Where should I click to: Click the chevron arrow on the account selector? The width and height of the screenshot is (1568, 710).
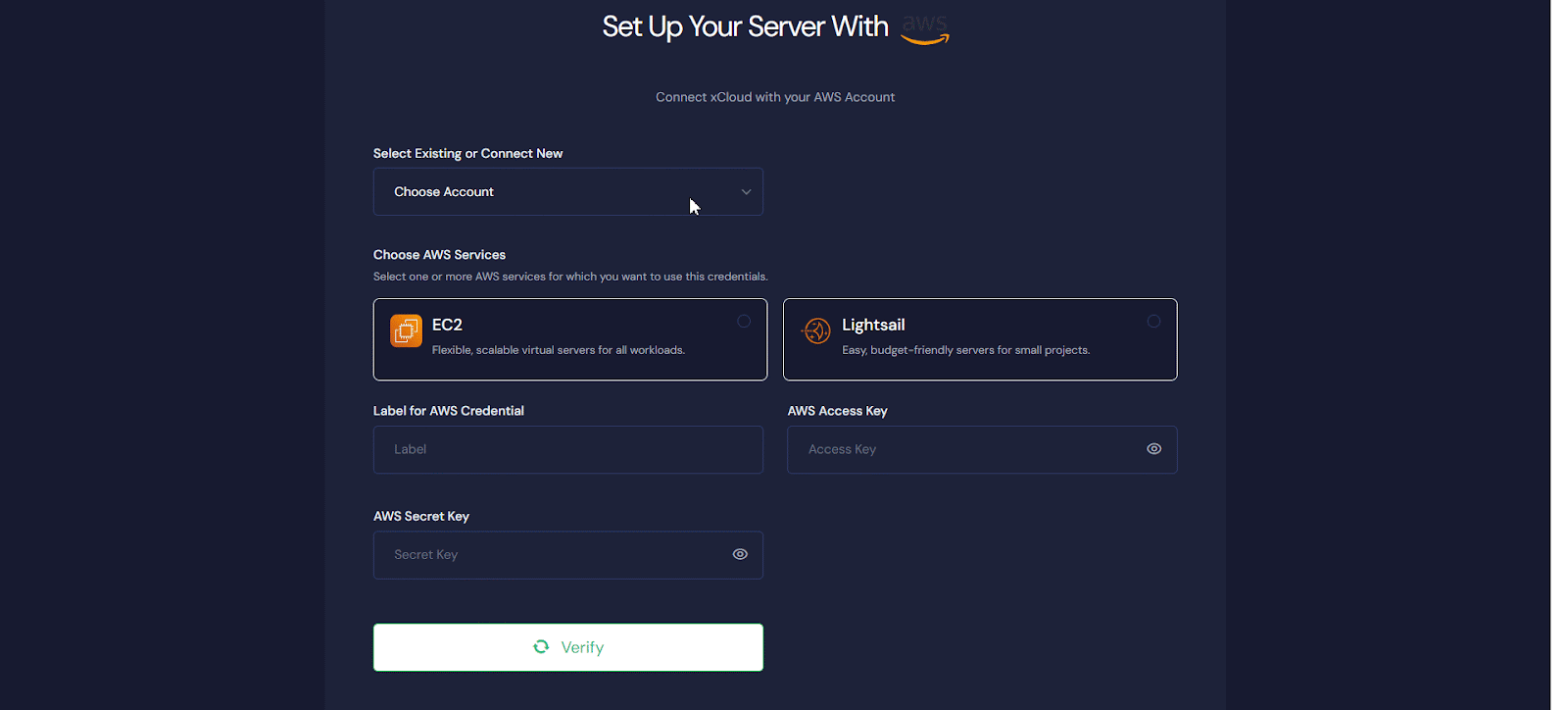click(x=746, y=192)
